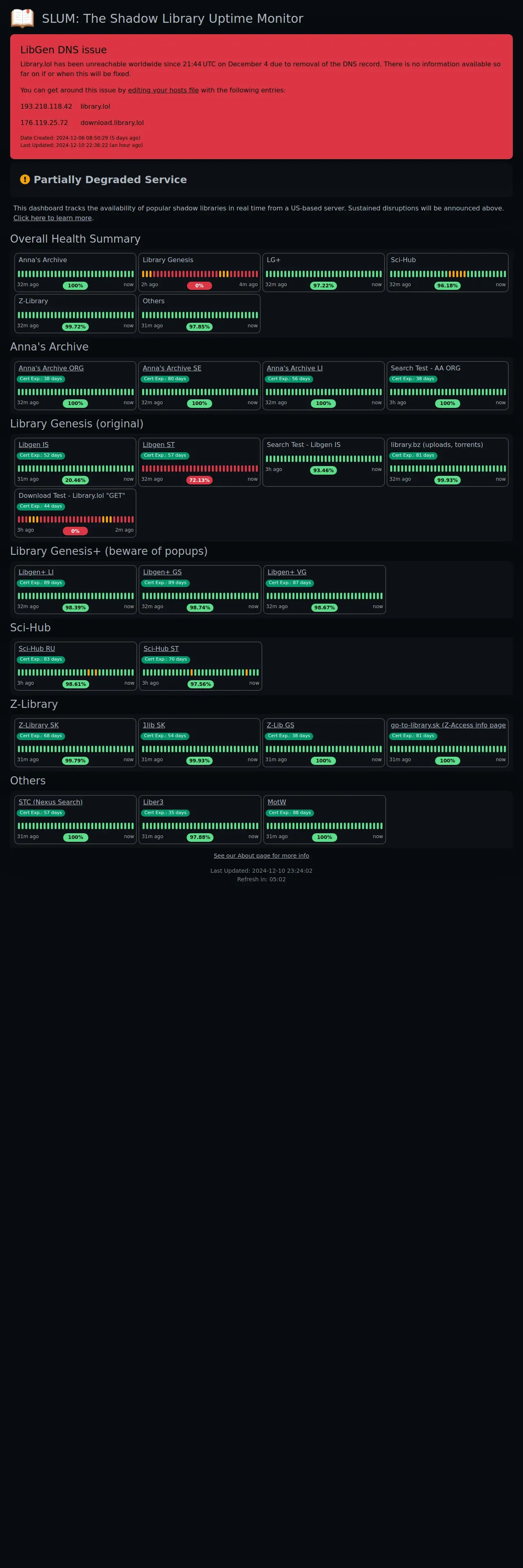Open the STC (Nexus Search) link

pos(51,802)
